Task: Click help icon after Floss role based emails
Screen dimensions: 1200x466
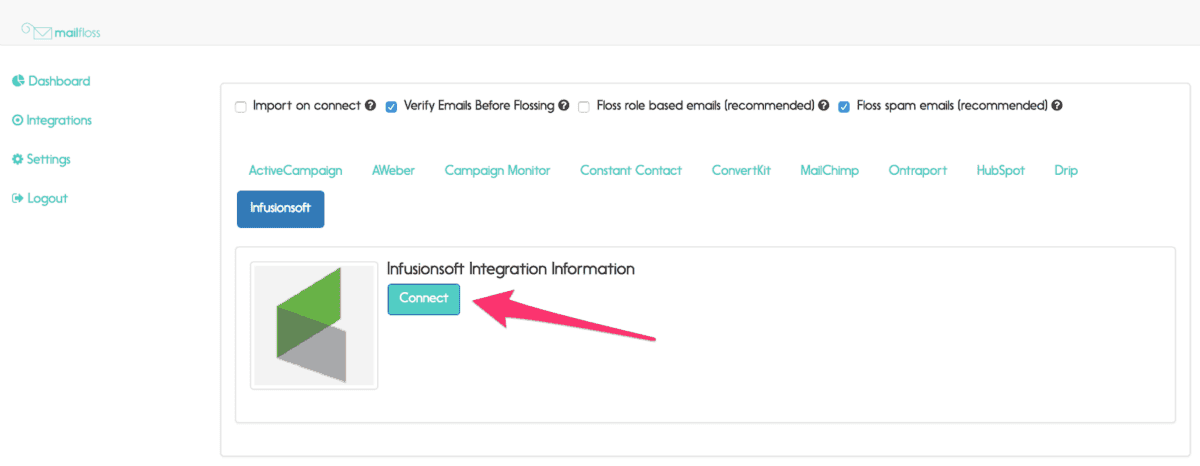Action: (824, 105)
